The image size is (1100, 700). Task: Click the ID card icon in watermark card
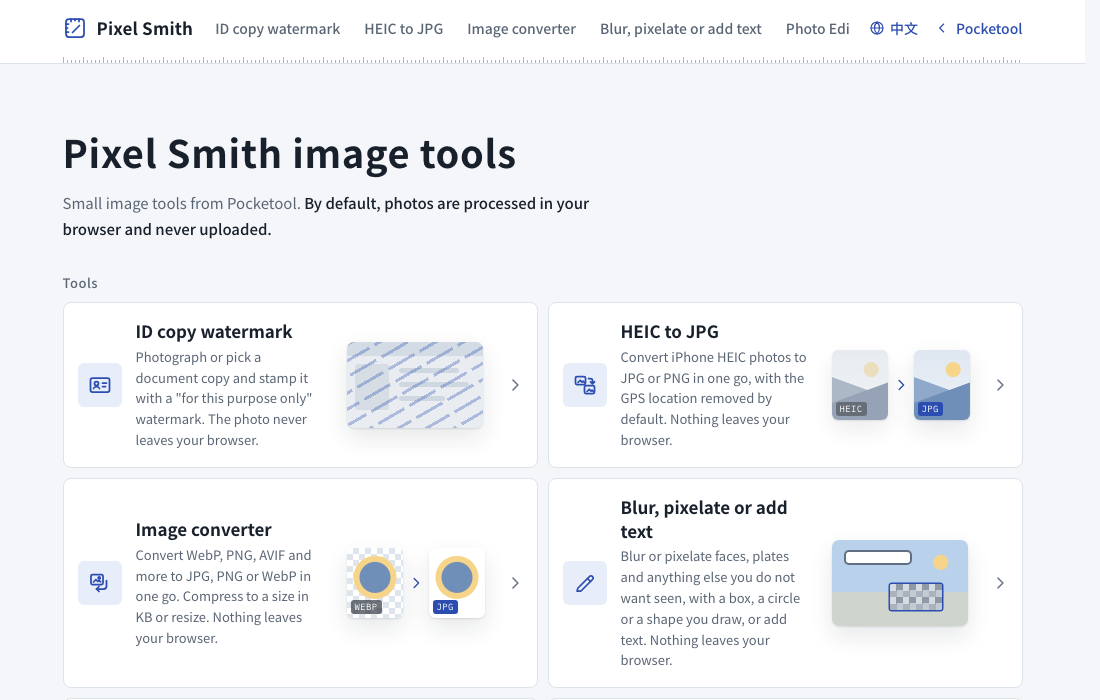(x=100, y=385)
